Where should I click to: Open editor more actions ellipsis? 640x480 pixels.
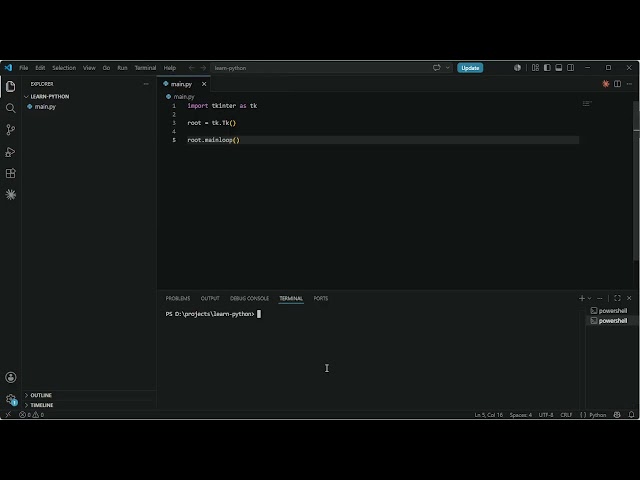coord(629,84)
